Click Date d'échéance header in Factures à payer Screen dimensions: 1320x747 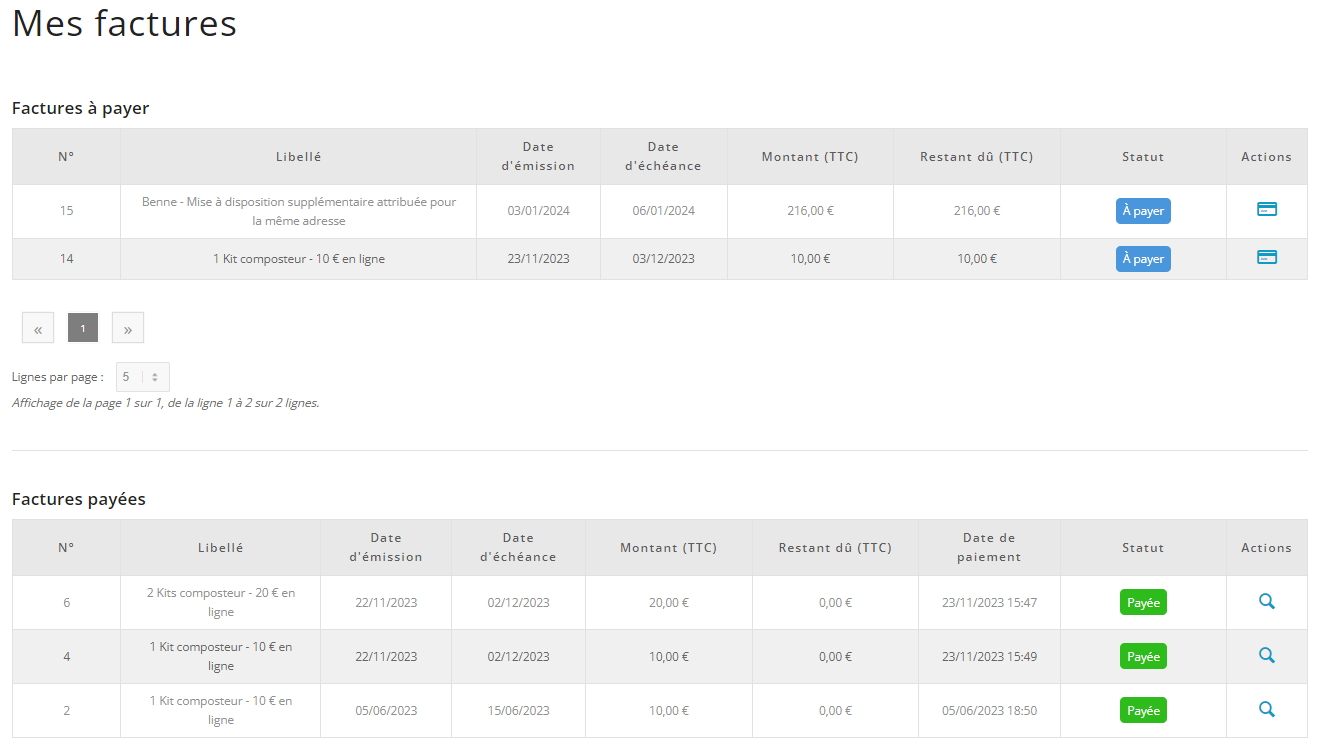coord(663,157)
